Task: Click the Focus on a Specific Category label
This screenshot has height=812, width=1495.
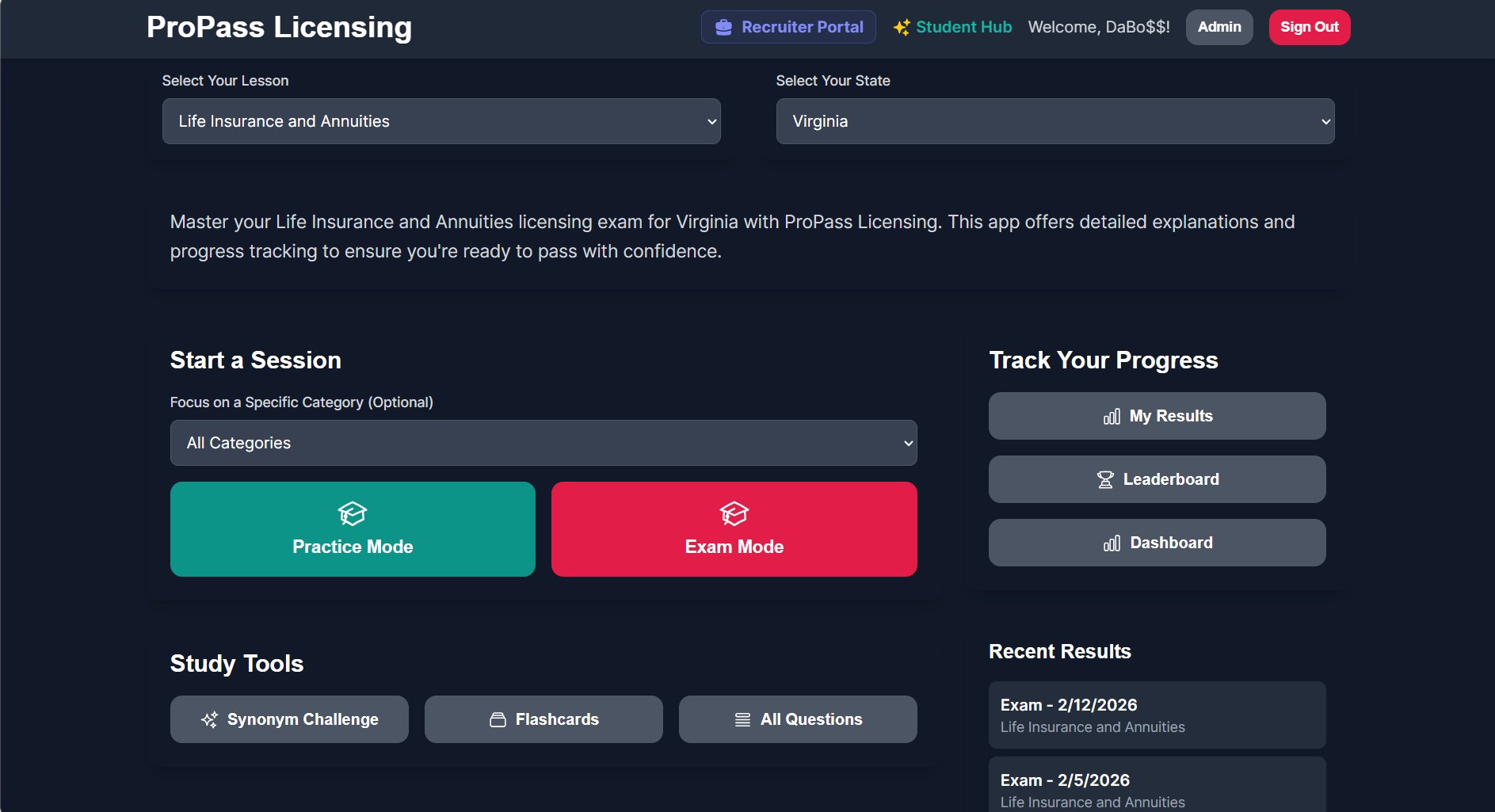Action: [x=302, y=402]
